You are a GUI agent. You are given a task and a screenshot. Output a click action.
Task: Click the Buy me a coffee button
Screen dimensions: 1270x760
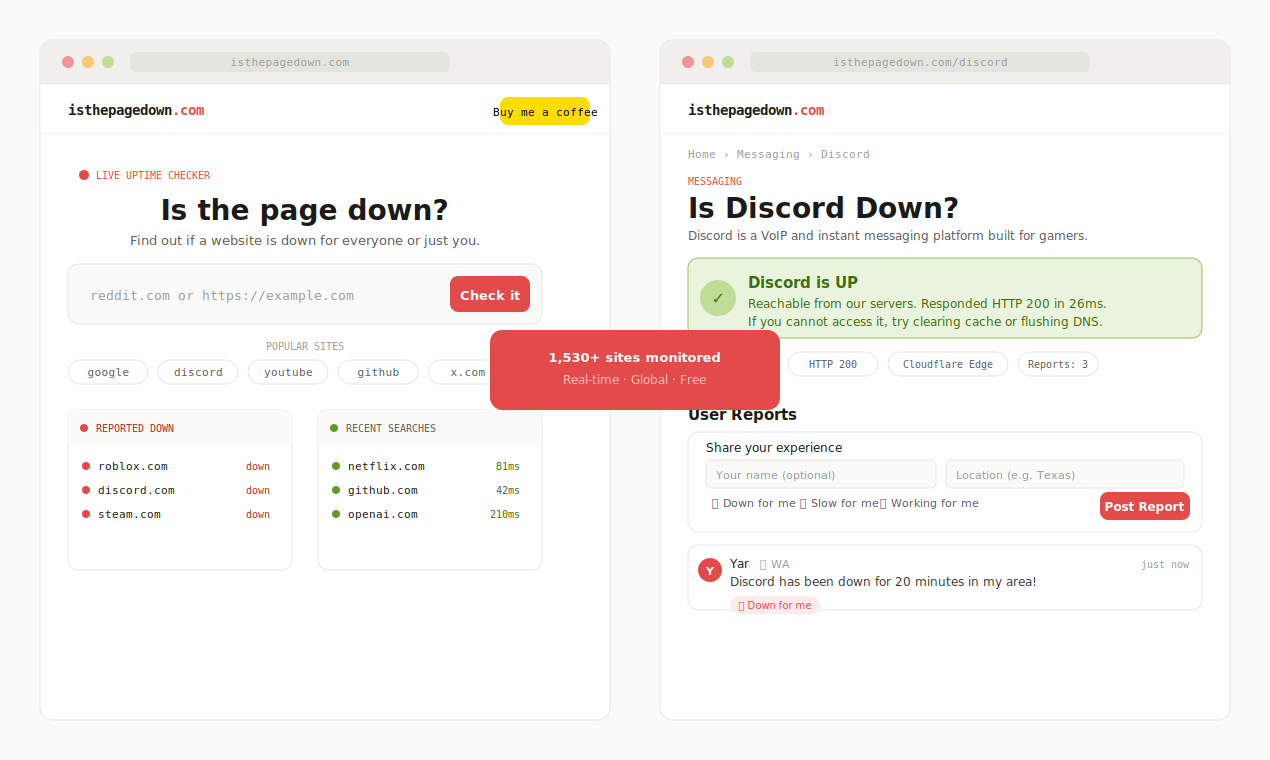click(545, 111)
